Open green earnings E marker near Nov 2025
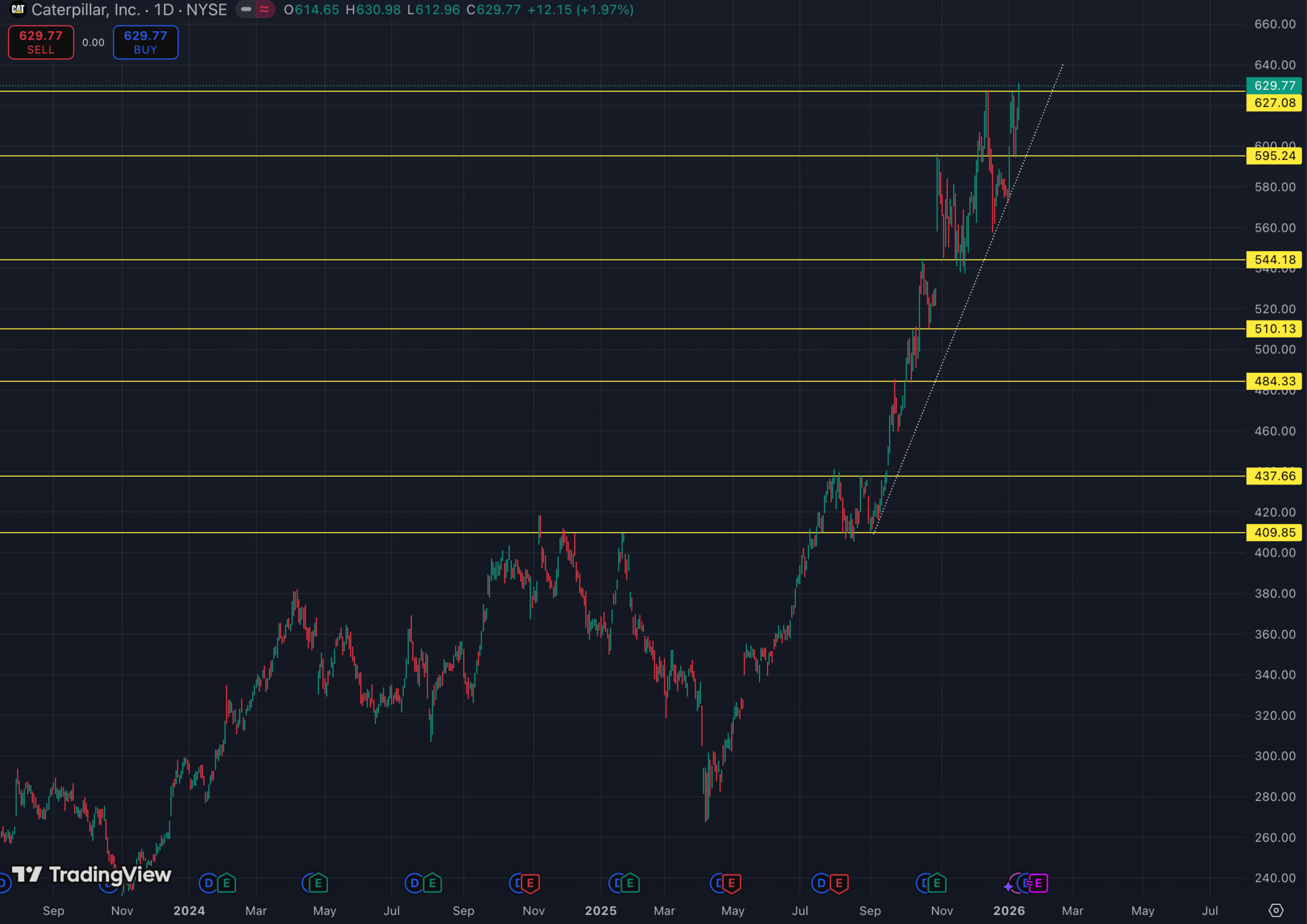Screen dimensions: 1307x924 (937, 883)
